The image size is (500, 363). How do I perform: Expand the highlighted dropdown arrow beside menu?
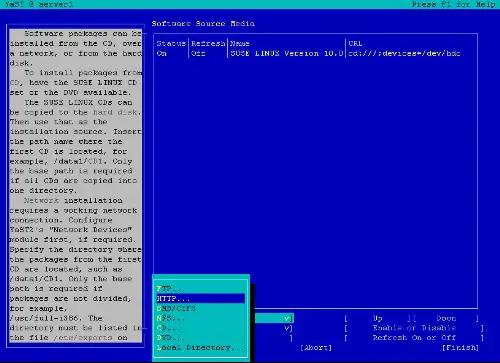pos(288,318)
